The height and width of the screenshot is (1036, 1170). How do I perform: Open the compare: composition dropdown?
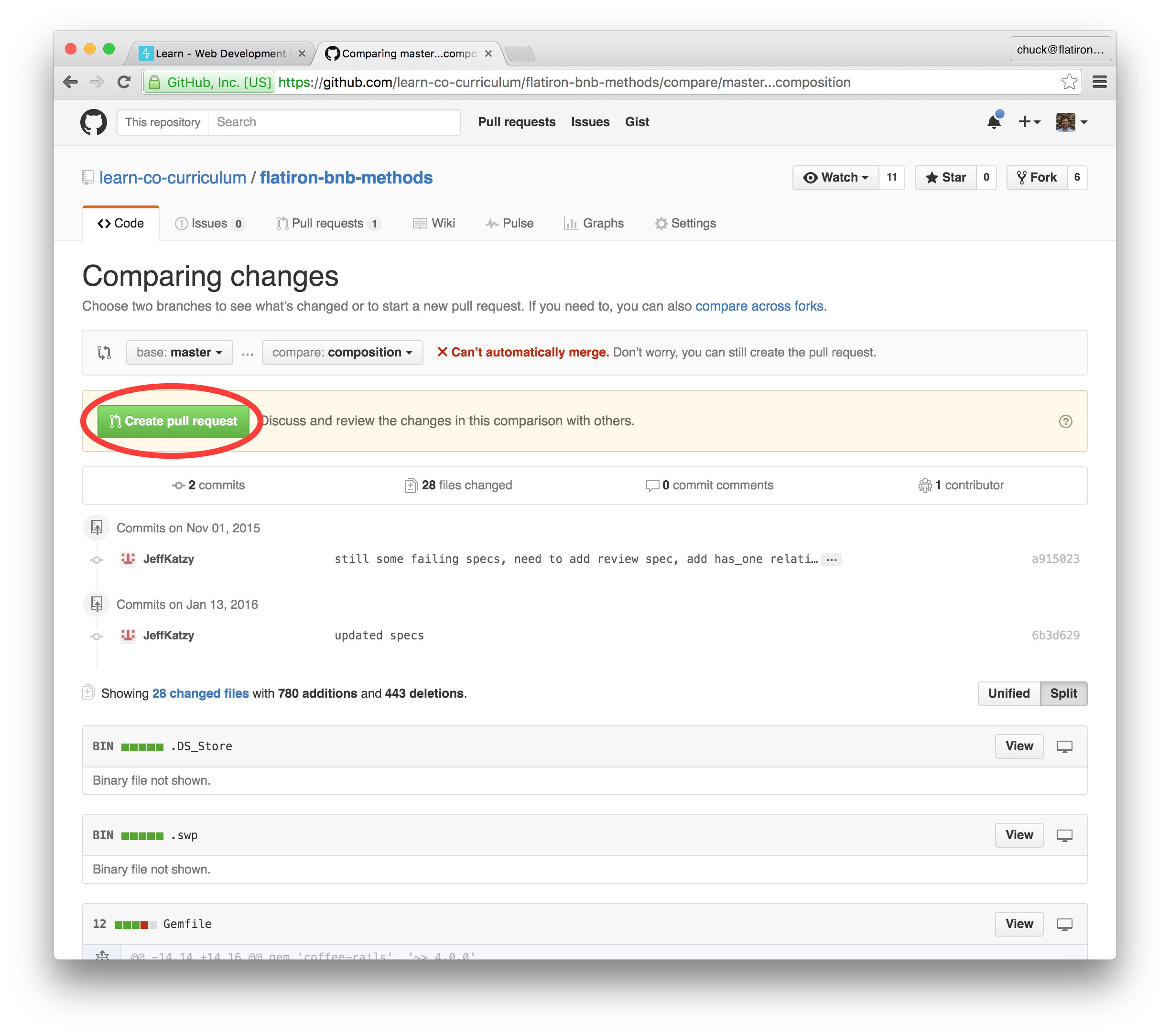pyautogui.click(x=342, y=353)
